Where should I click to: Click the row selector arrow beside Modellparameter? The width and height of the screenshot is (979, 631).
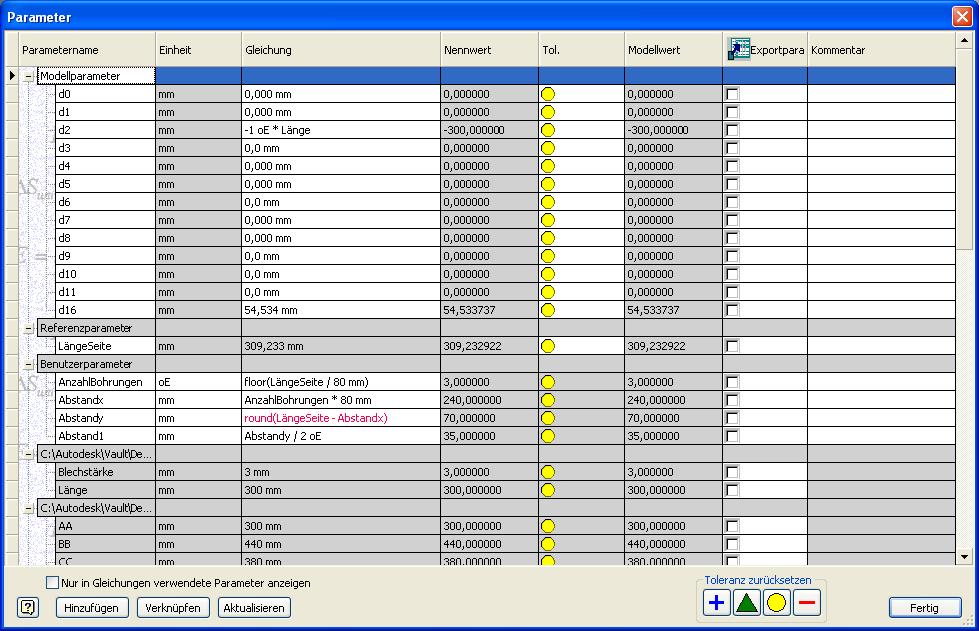[x=12, y=76]
